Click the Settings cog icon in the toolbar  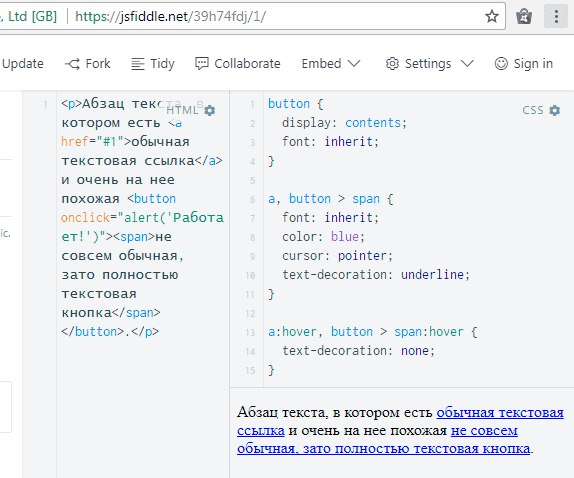pyautogui.click(x=392, y=64)
